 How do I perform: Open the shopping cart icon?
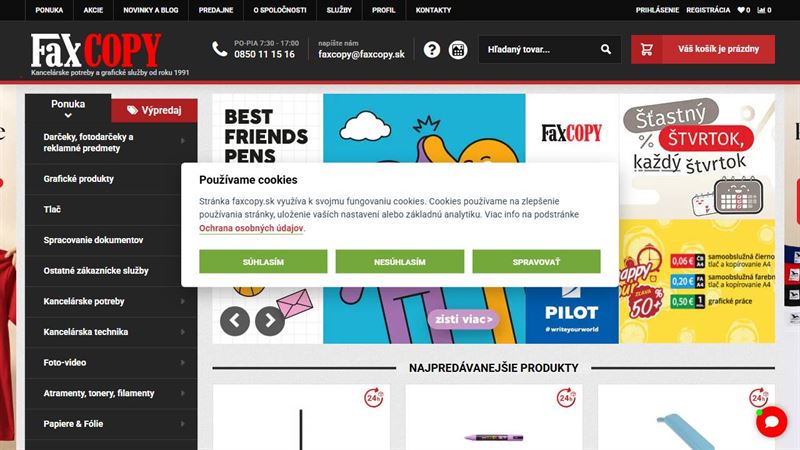coord(646,49)
